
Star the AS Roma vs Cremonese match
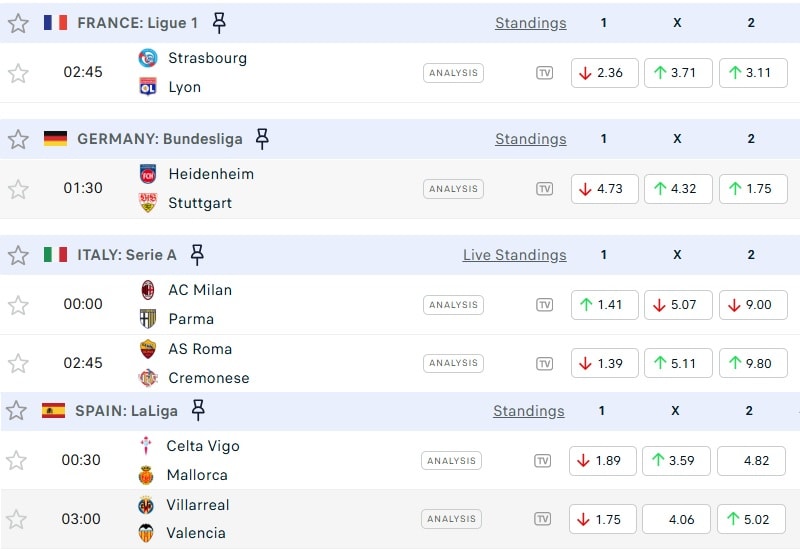18,363
